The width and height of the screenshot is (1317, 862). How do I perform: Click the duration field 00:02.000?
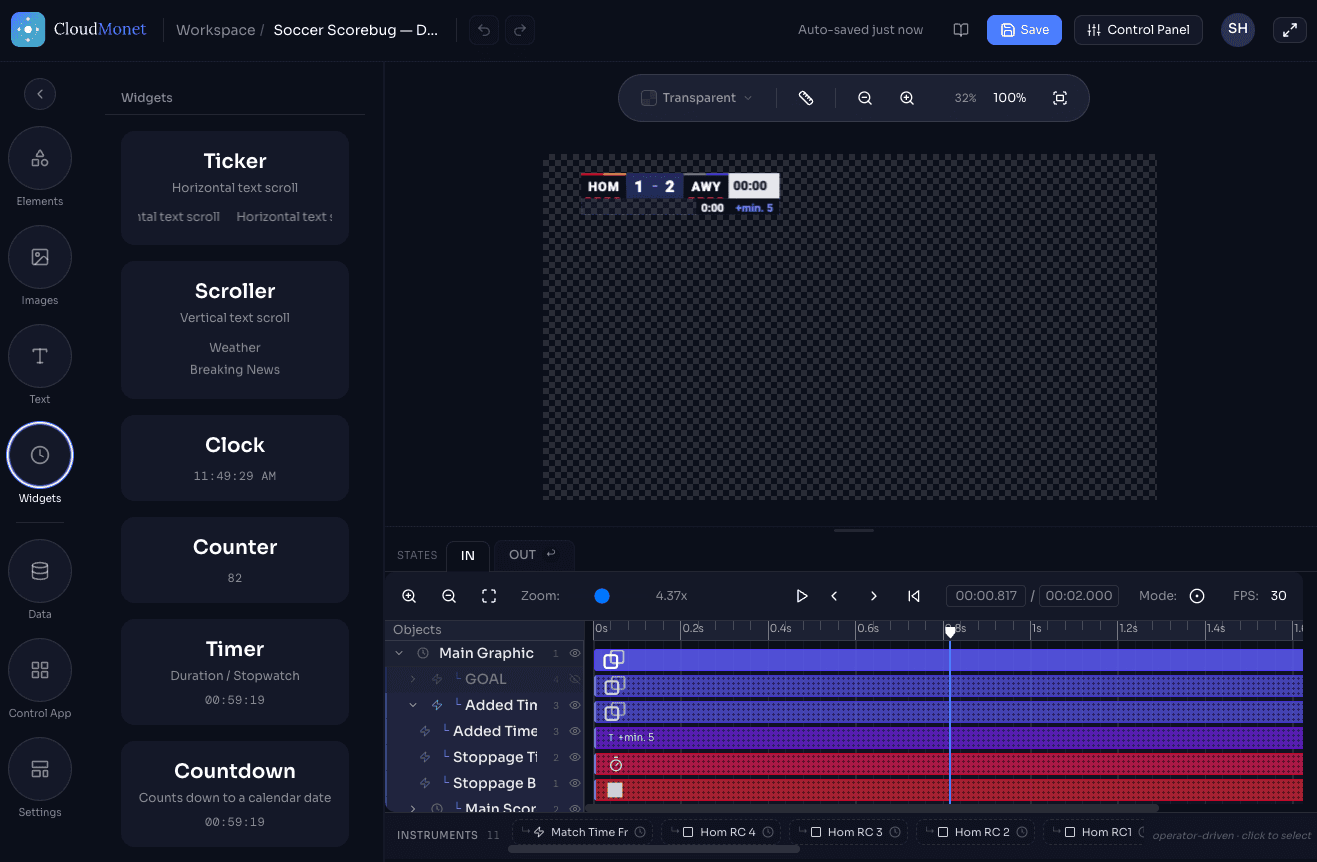(1079, 596)
